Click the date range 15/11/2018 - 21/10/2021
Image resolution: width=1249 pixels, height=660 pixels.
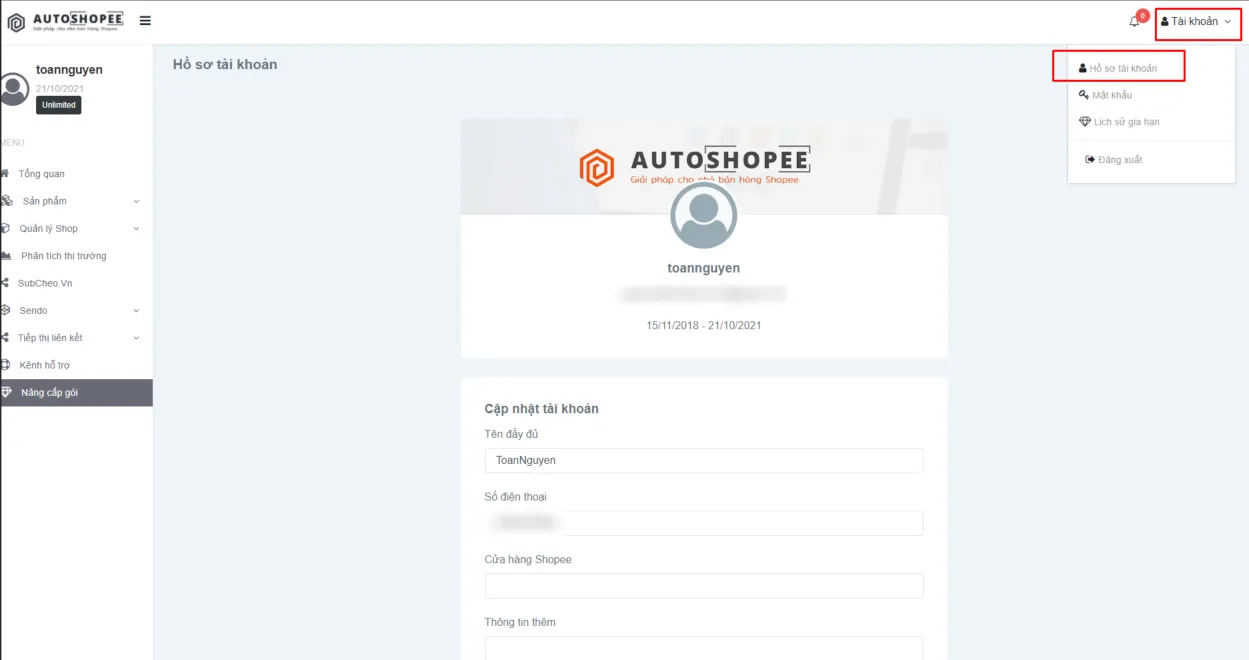[x=704, y=325]
